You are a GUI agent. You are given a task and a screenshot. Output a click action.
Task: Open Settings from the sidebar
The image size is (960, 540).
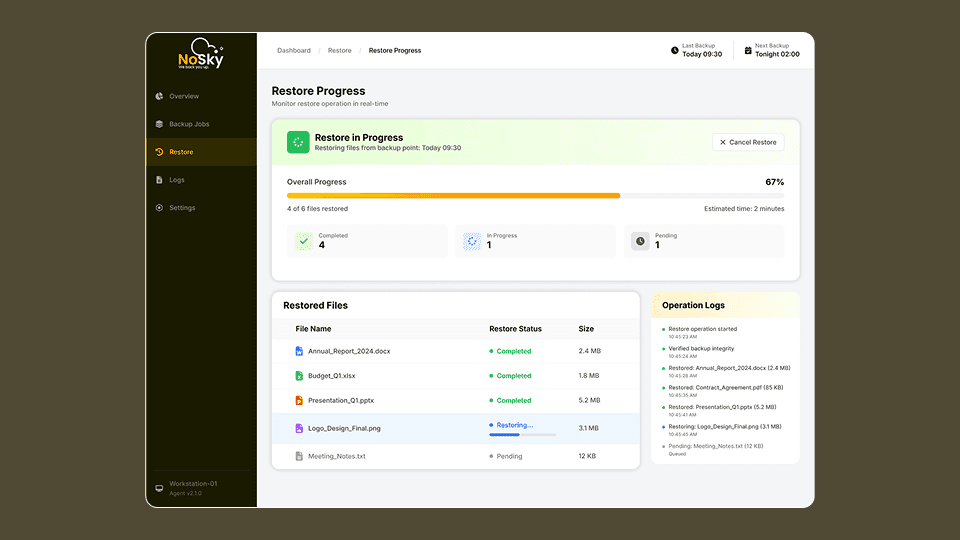pos(181,208)
